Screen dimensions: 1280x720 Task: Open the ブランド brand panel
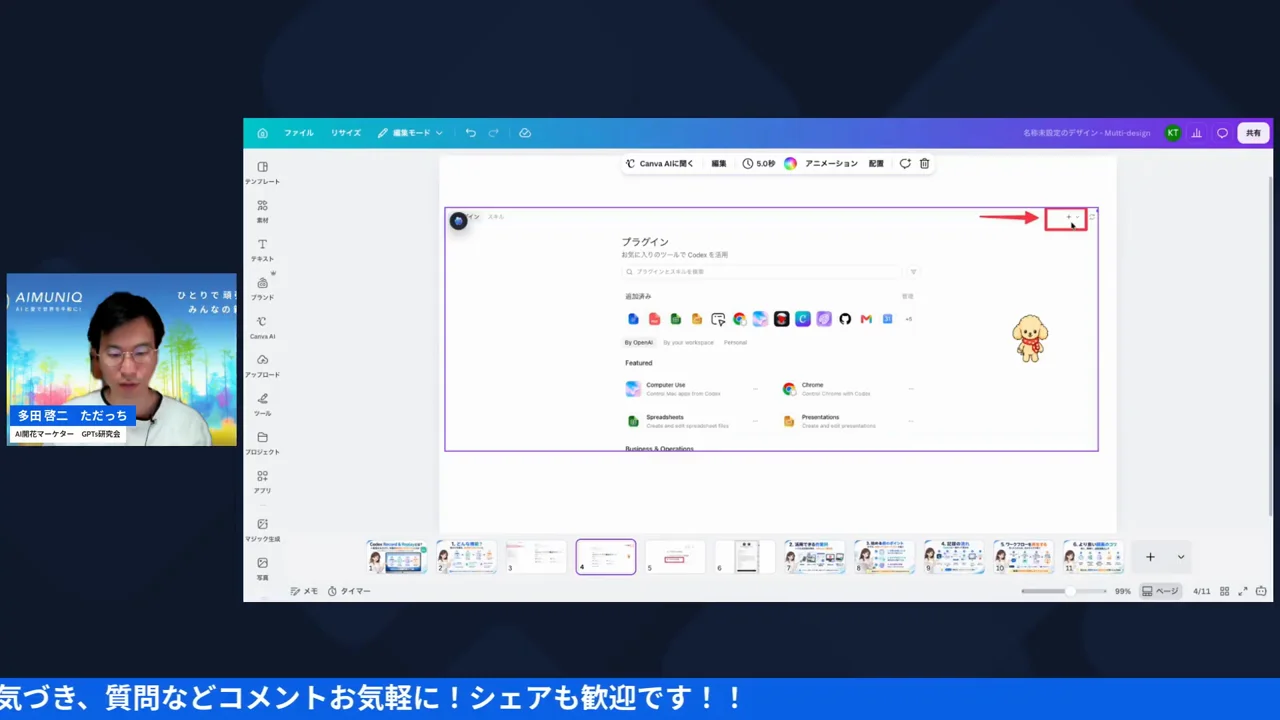[x=262, y=289]
